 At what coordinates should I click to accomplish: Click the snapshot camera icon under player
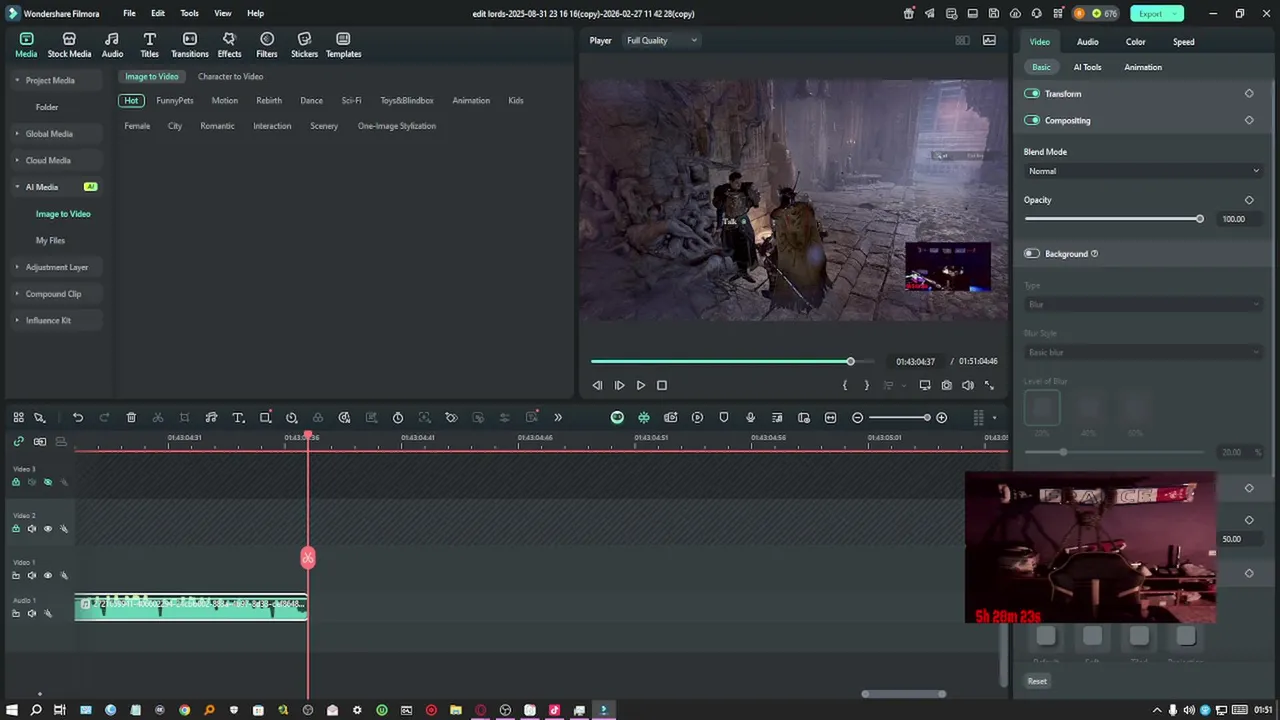click(x=946, y=385)
